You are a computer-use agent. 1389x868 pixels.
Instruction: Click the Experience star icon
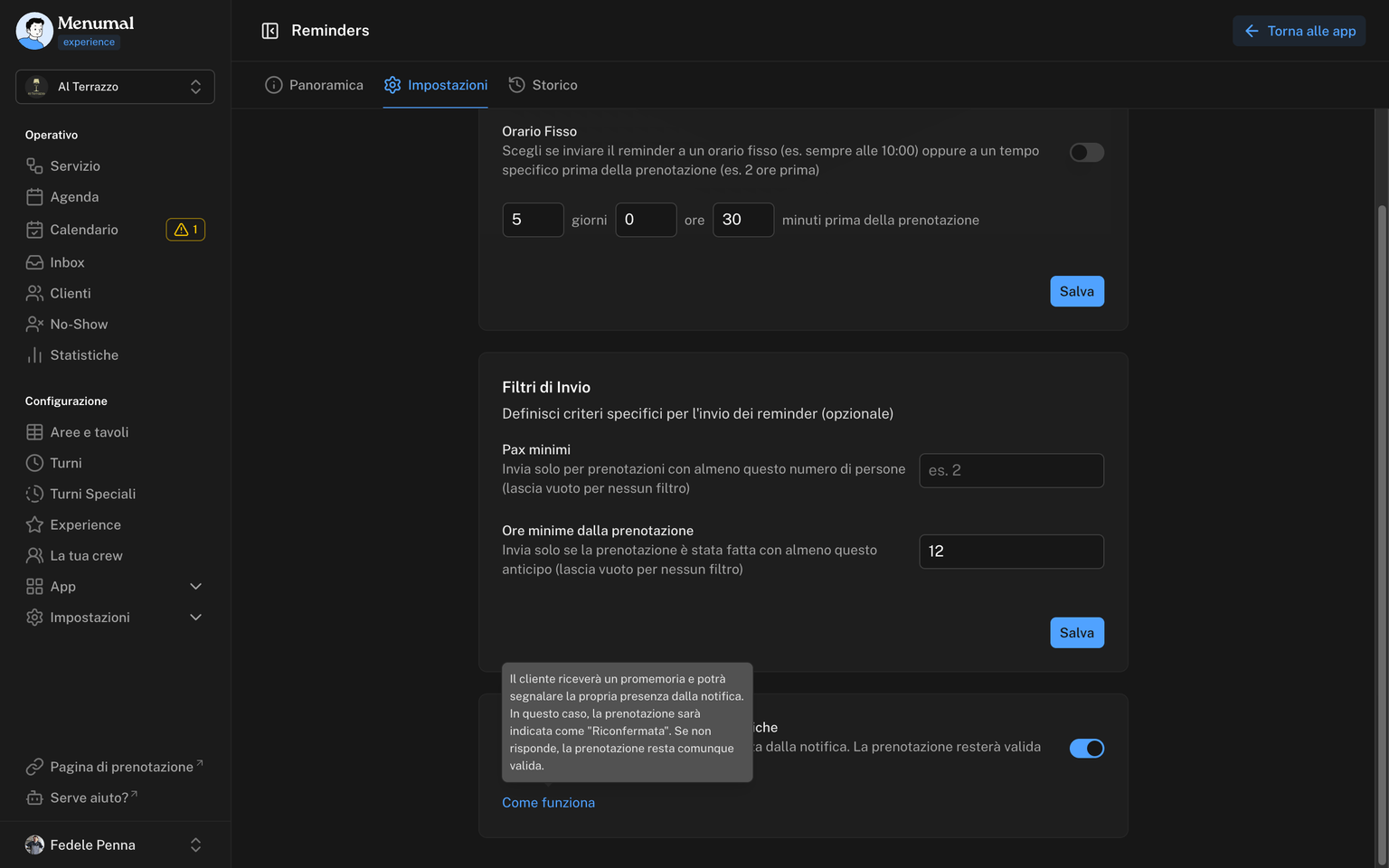(x=34, y=524)
